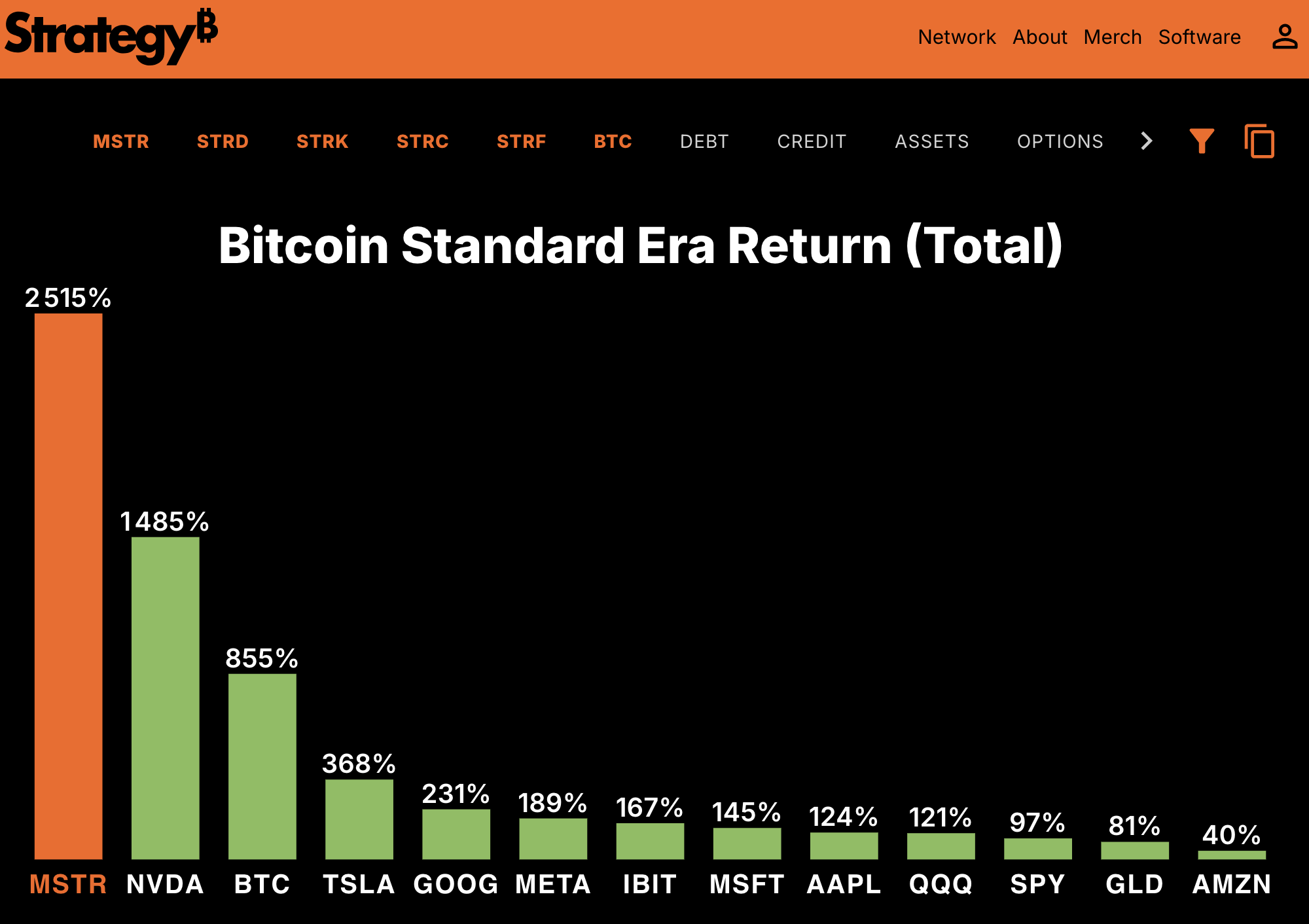Click the orange MSTR bar
This screenshot has height=924, width=1309.
pyautogui.click(x=69, y=586)
